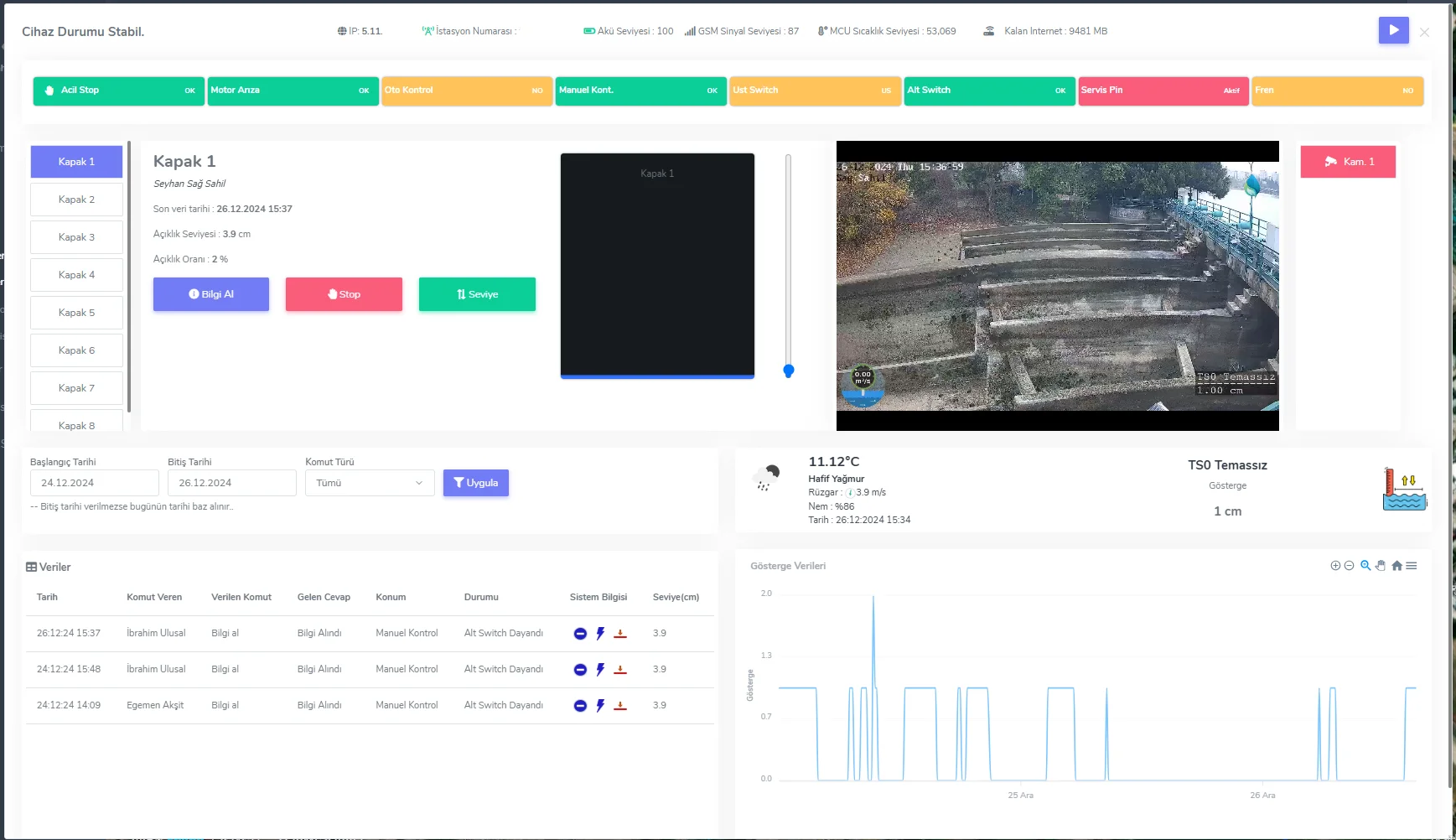Click the Bilgi Al button
The width and height of the screenshot is (1456, 840).
[x=211, y=294]
